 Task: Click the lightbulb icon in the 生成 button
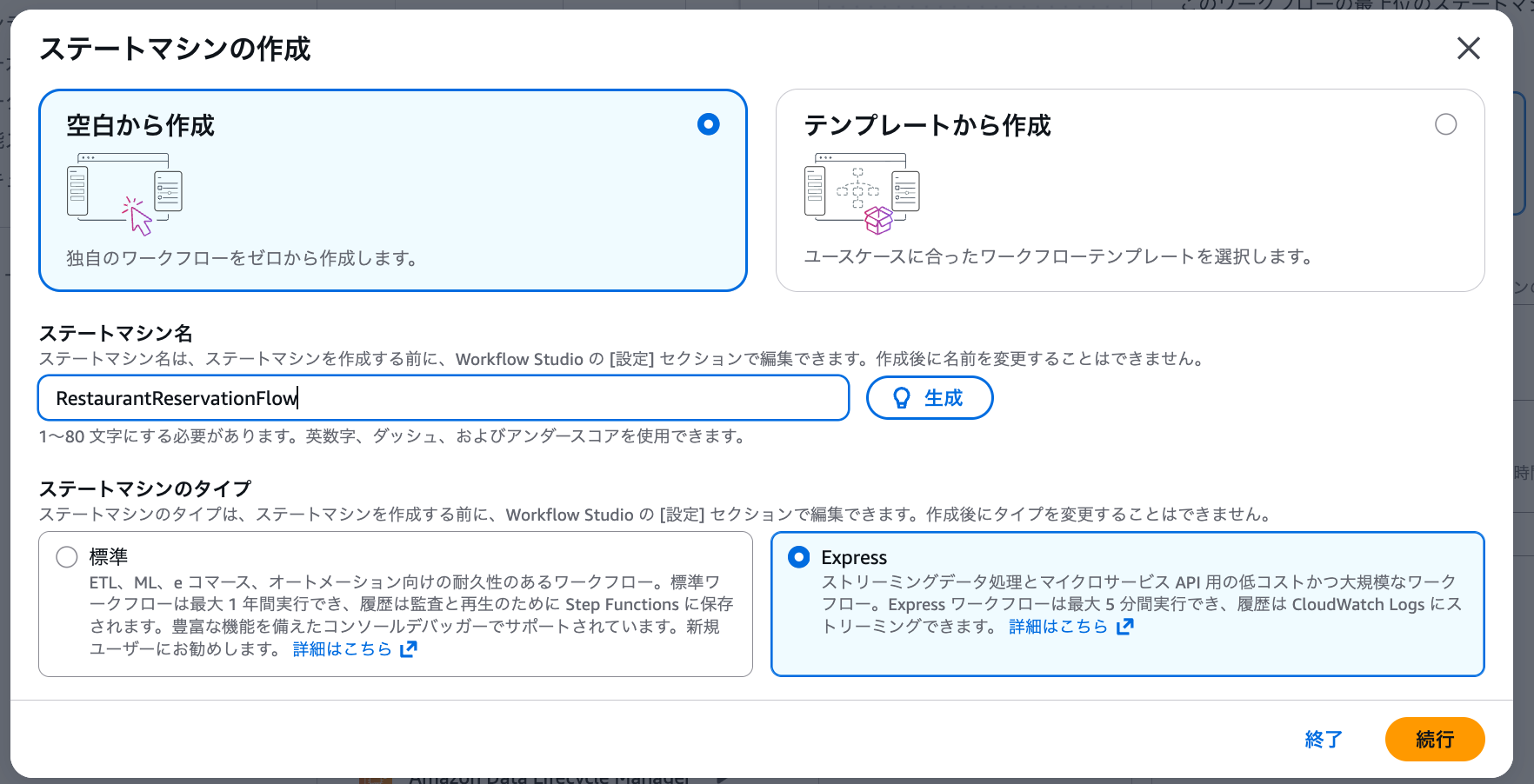click(x=902, y=397)
